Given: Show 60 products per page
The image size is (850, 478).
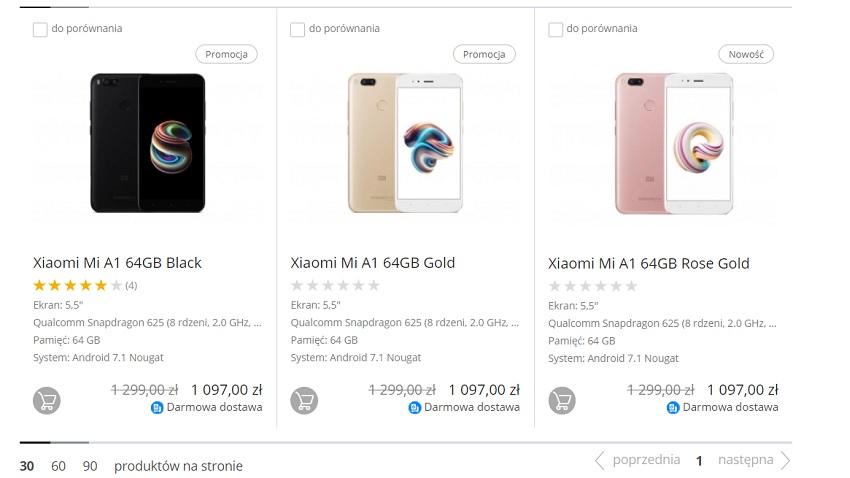Looking at the screenshot, I should click(59, 466).
